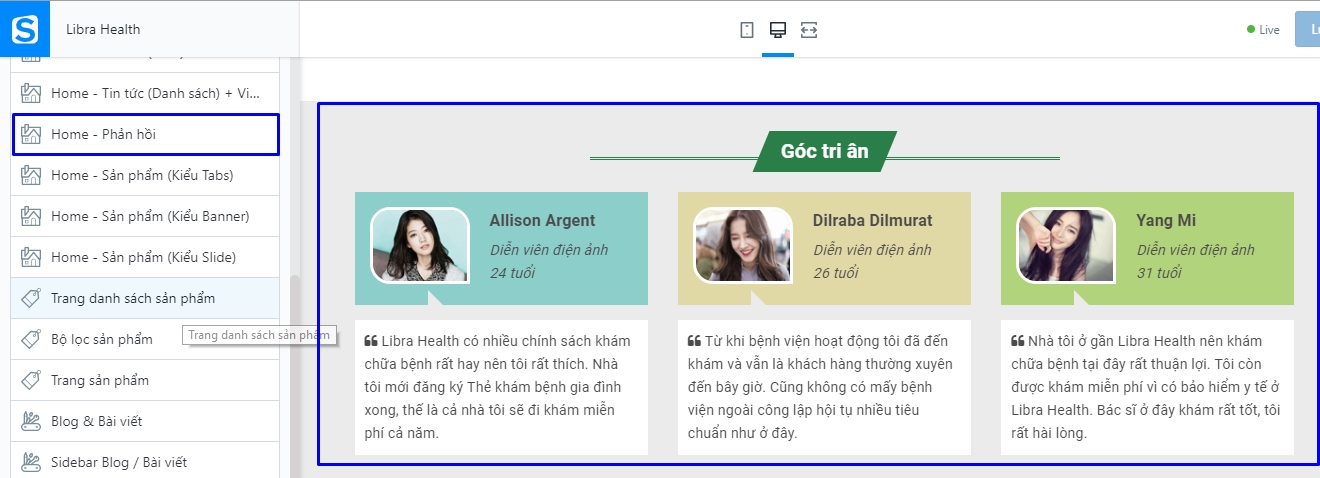Click Yang Mi's testimonial quote text
Screen dimensions: 1320x478
tap(1147, 387)
